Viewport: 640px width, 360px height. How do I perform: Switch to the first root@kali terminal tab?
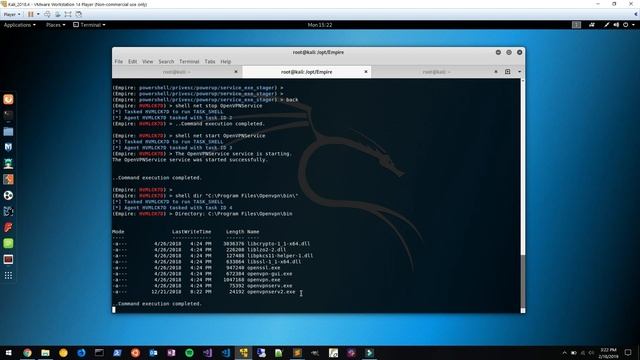[x=176, y=72]
